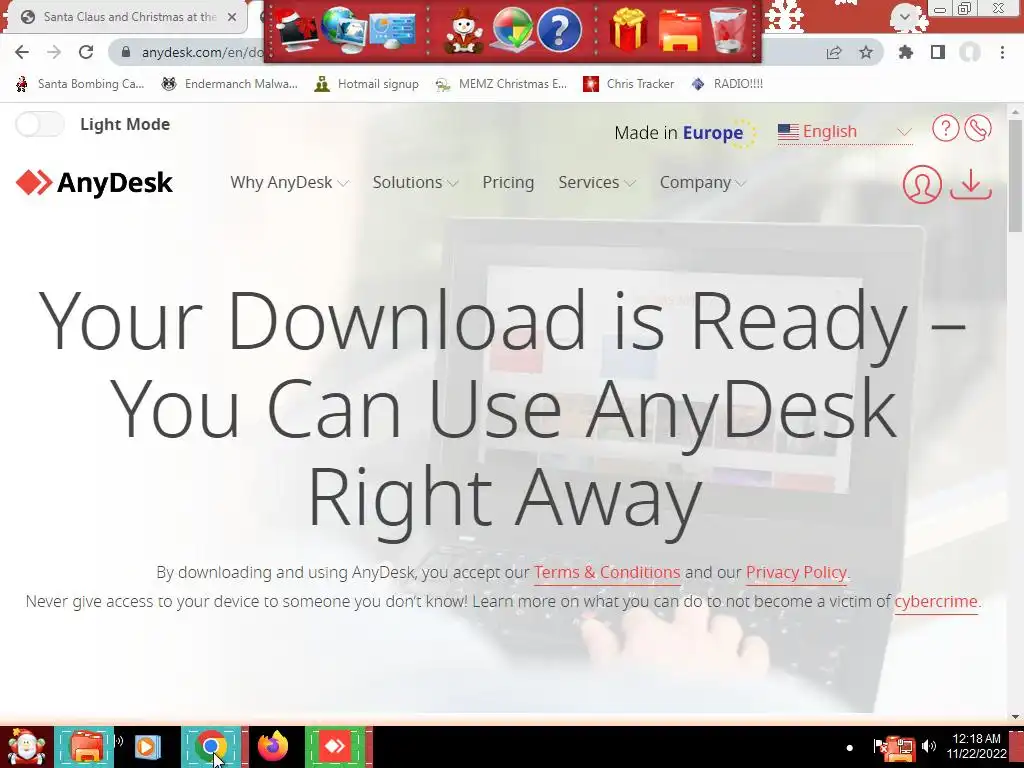
Task: Open file explorer from the taskbar
Action: [x=87, y=746]
